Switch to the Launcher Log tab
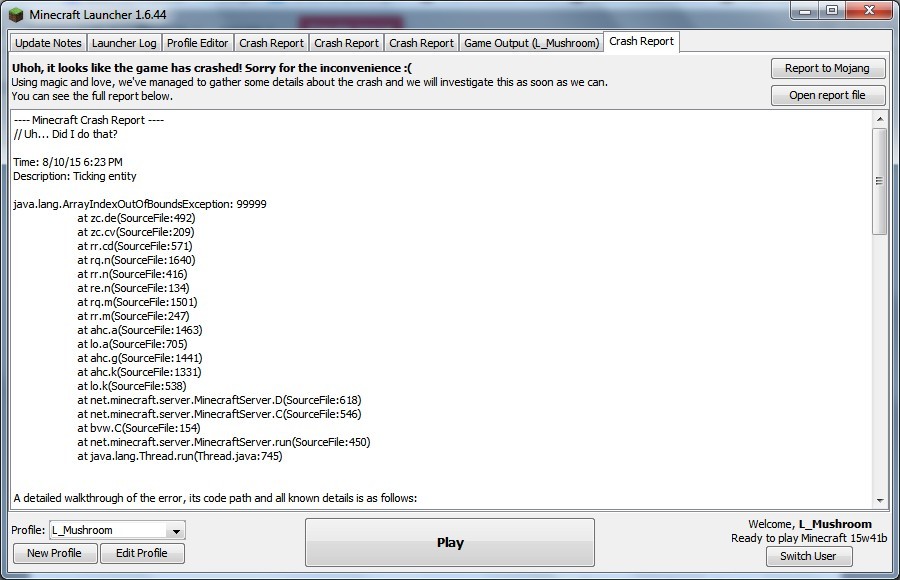The width and height of the screenshot is (900, 580). pyautogui.click(x=124, y=43)
